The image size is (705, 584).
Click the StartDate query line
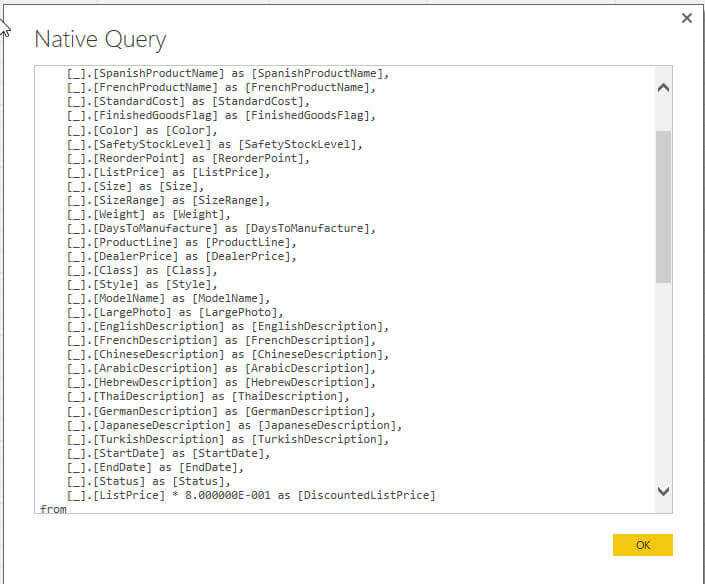[169, 453]
